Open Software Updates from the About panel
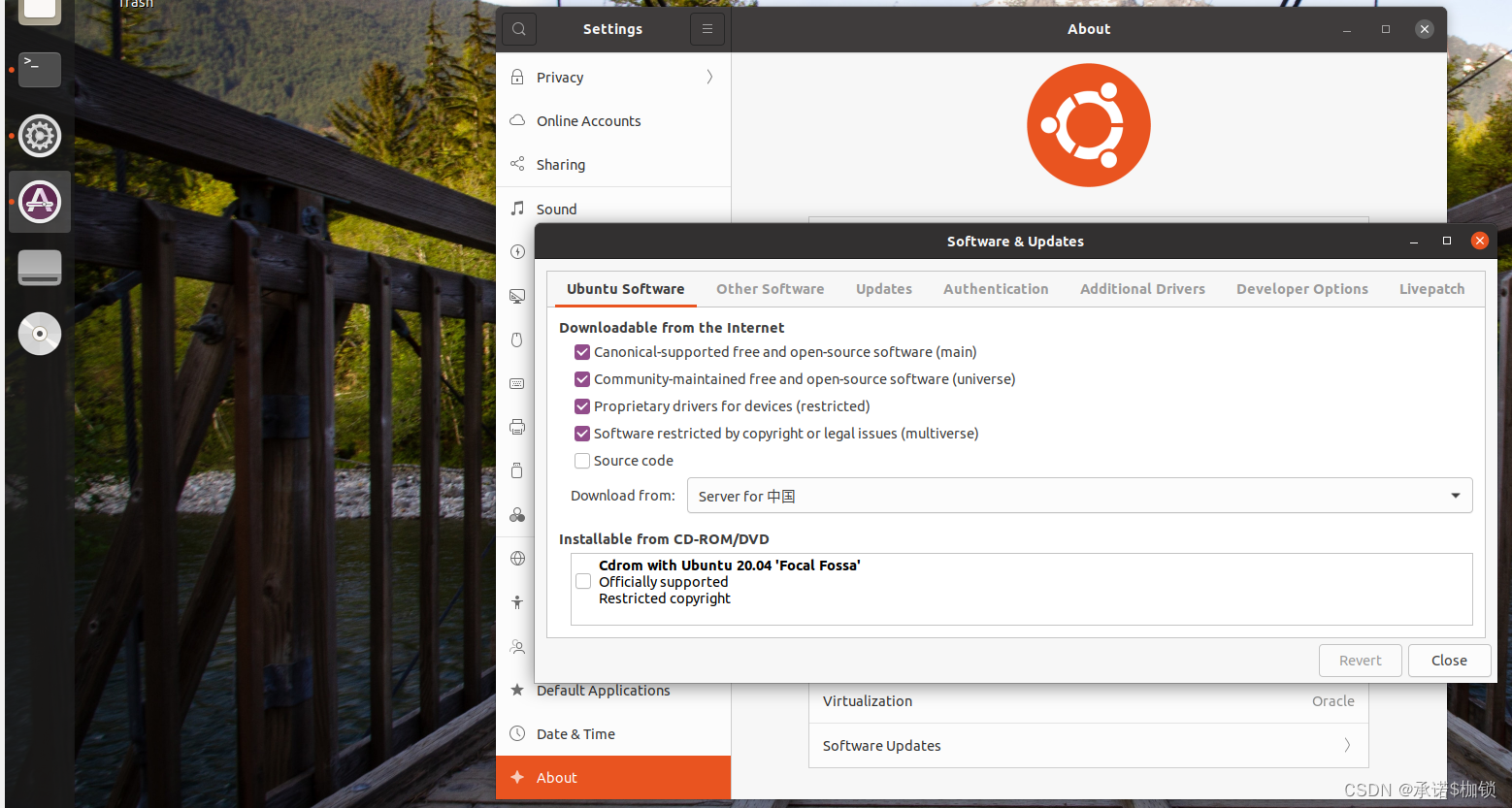 pyautogui.click(x=1087, y=745)
